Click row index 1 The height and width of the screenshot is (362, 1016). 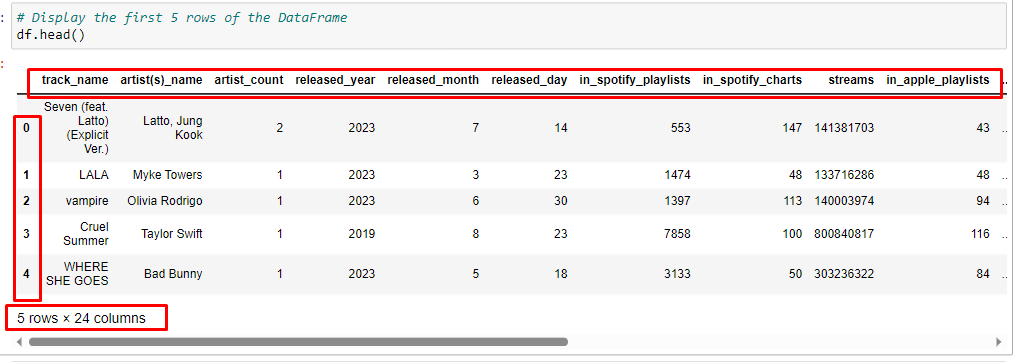[x=27, y=175]
